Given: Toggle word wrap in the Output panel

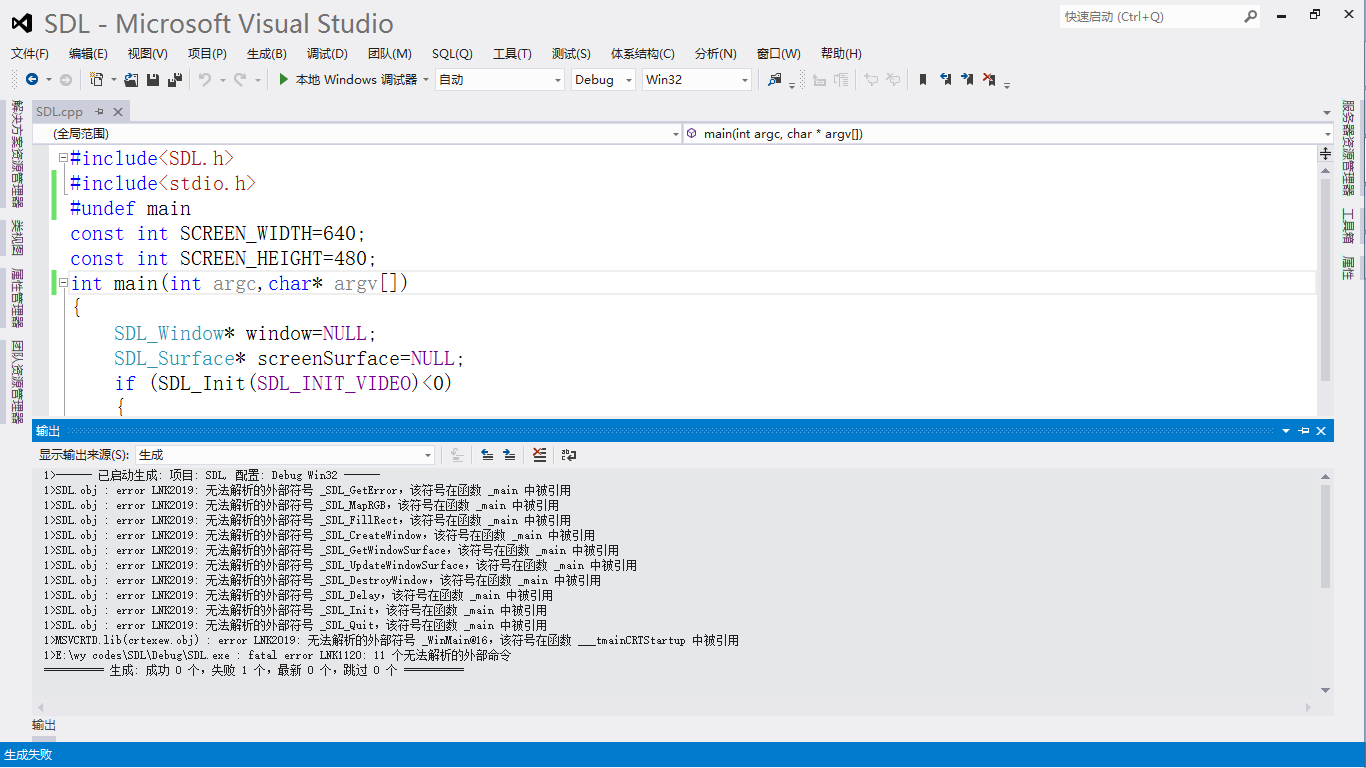Looking at the screenshot, I should tap(569, 455).
